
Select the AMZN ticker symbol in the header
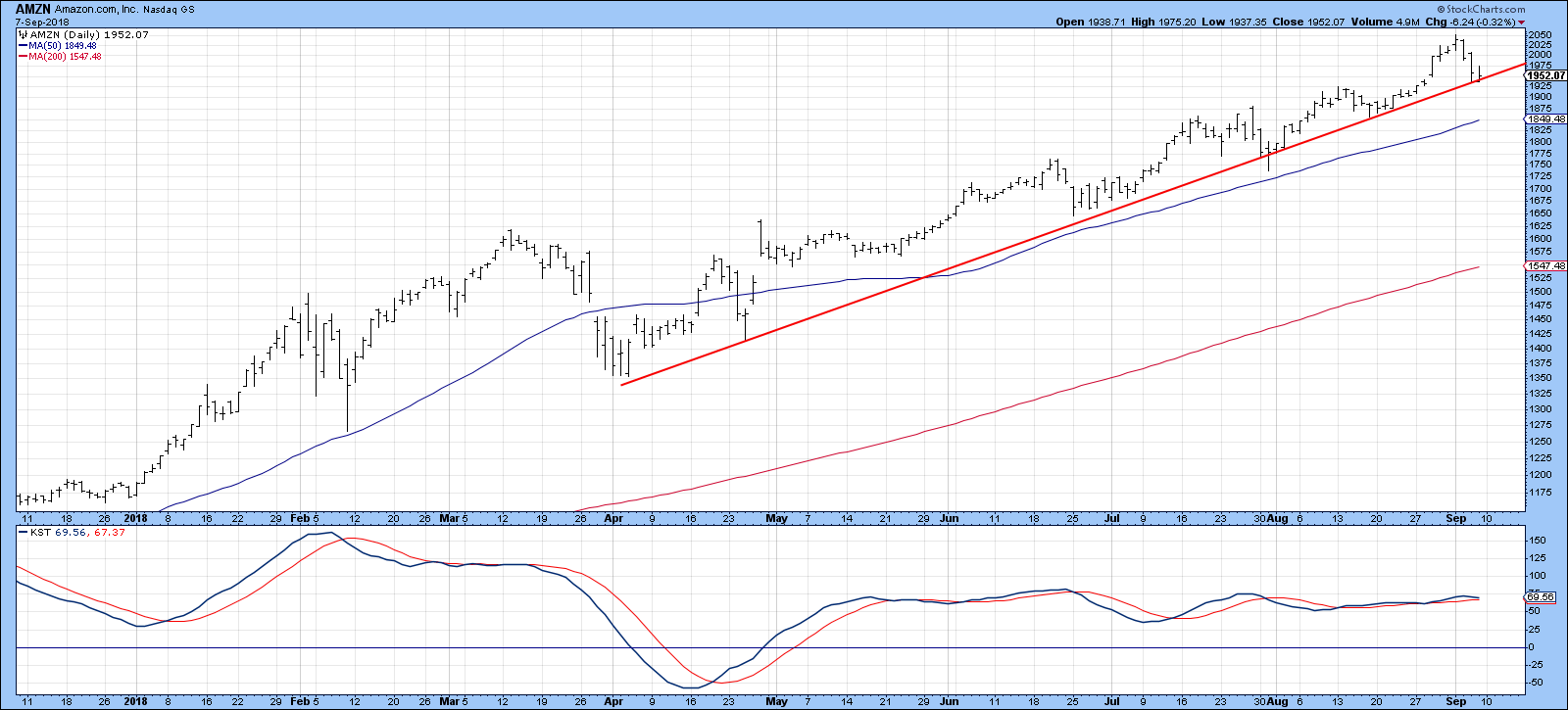tap(32, 9)
